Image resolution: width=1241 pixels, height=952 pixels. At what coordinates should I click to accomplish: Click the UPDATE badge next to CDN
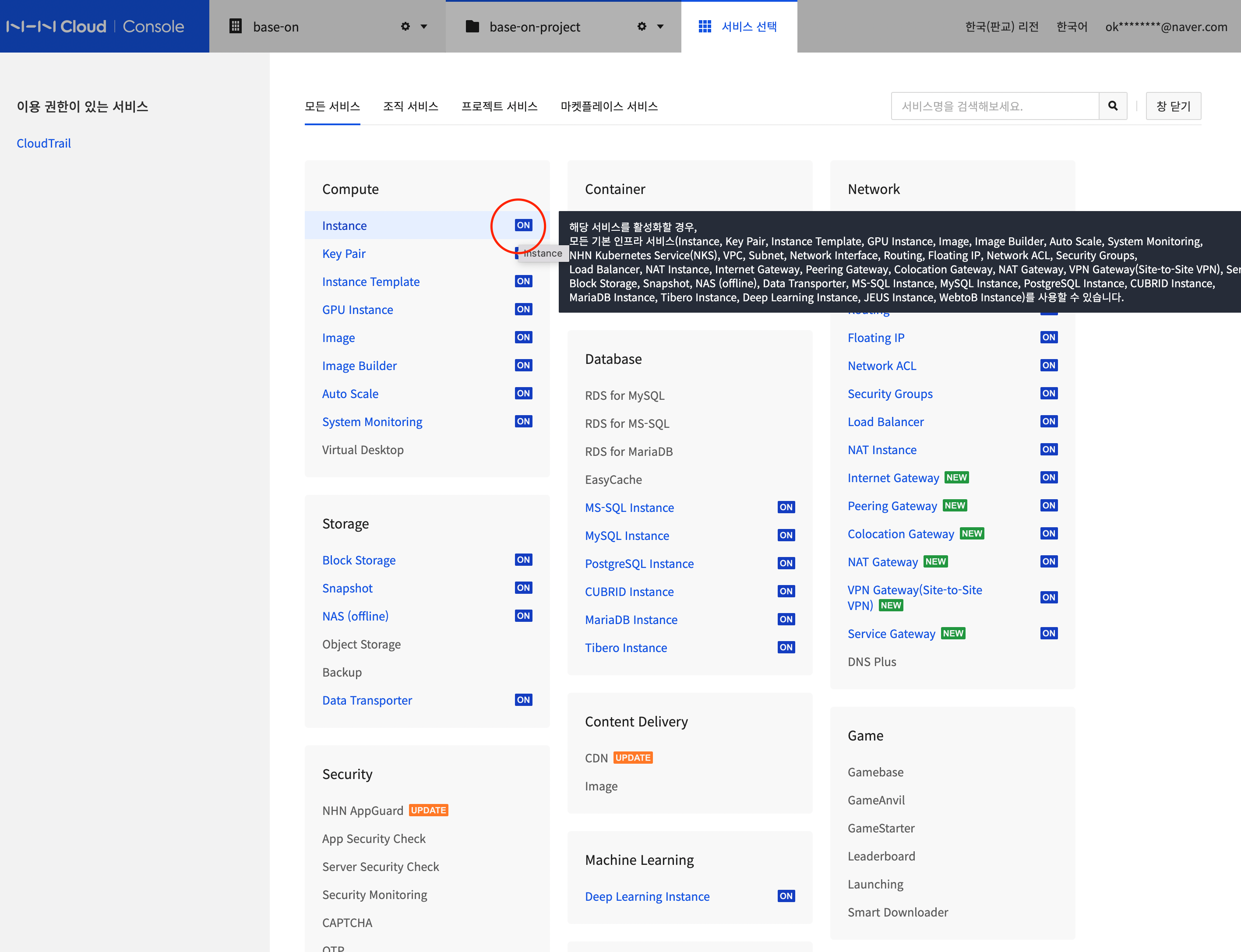(633, 758)
